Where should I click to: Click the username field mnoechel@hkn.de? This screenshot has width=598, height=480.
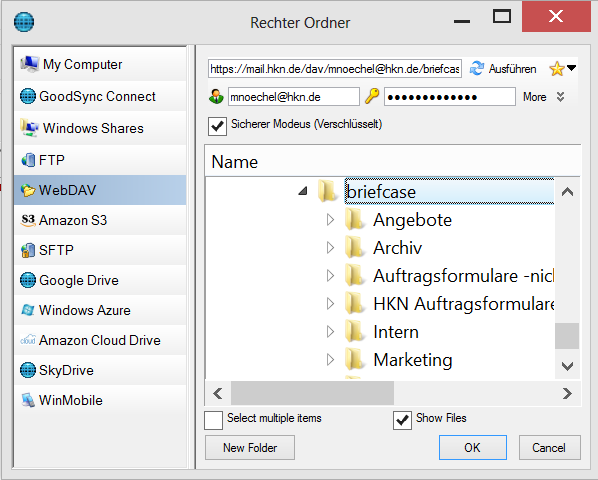[x=293, y=96]
